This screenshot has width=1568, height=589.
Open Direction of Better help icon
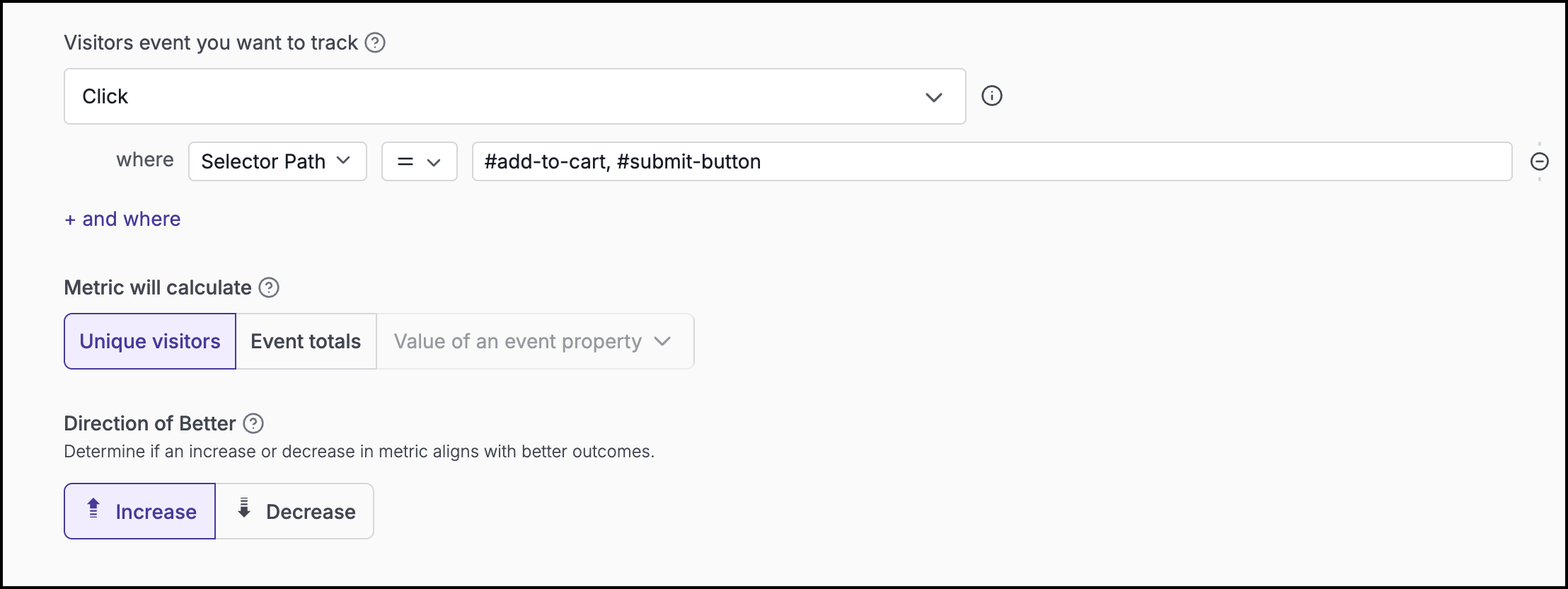pos(253,423)
